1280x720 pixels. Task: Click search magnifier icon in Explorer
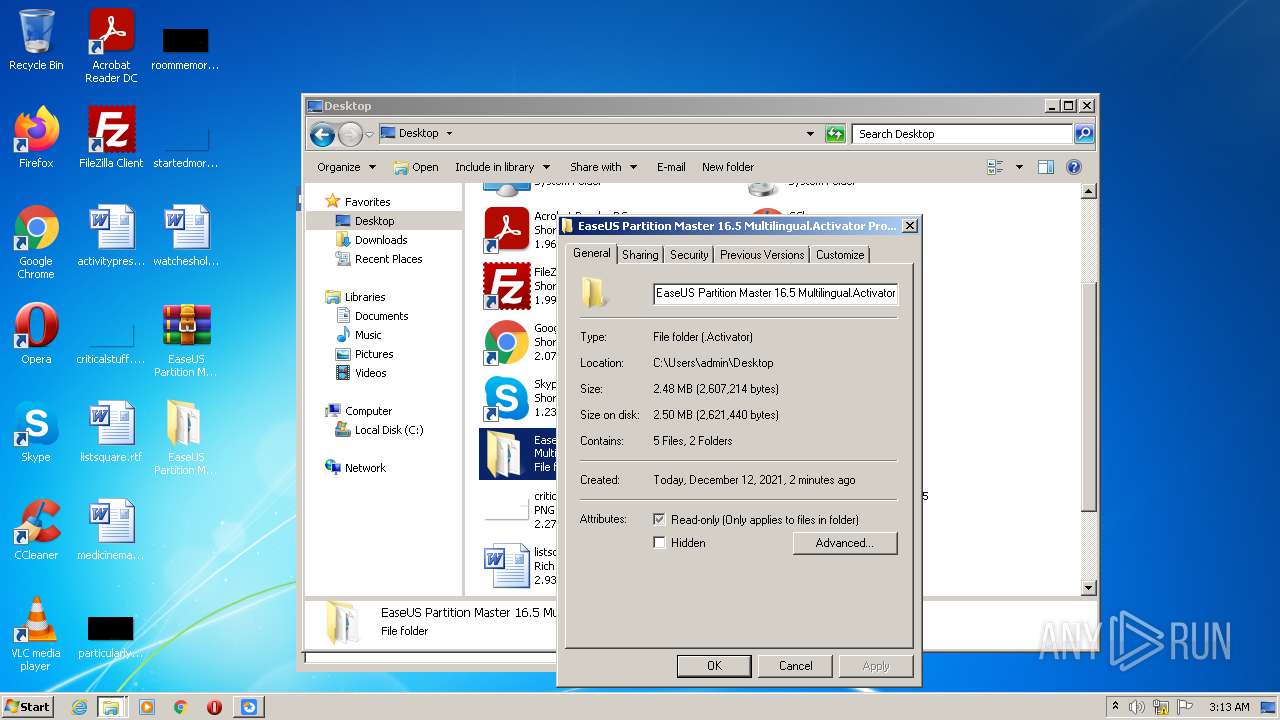[1084, 134]
